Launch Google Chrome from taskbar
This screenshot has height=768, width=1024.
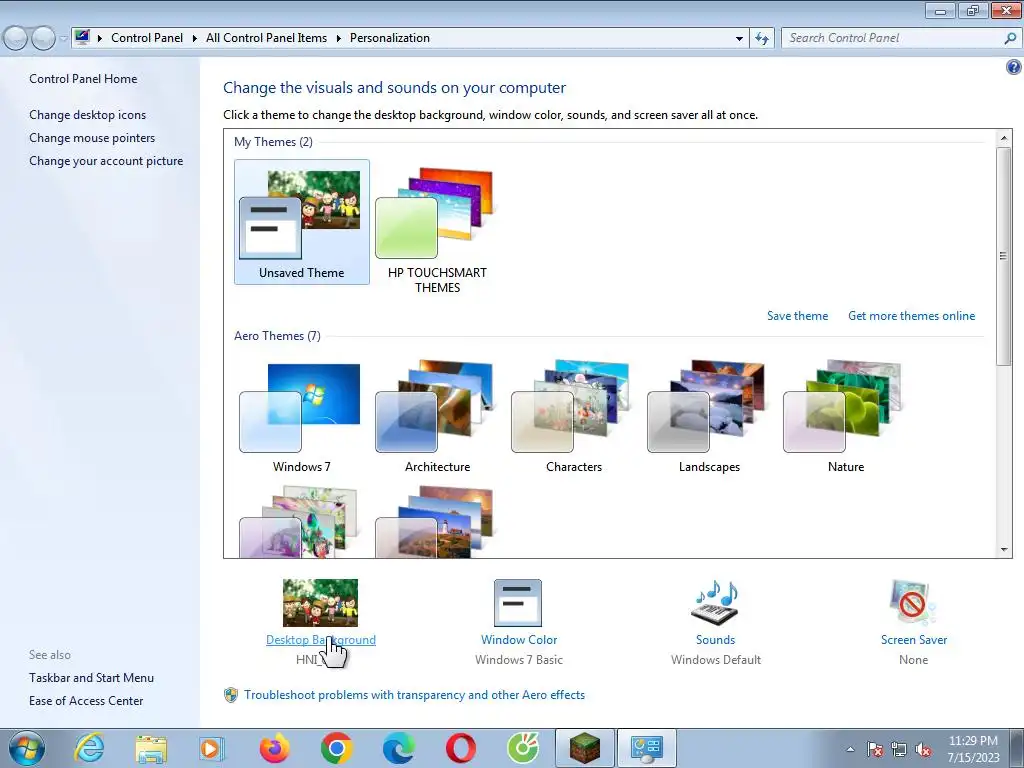[336, 748]
